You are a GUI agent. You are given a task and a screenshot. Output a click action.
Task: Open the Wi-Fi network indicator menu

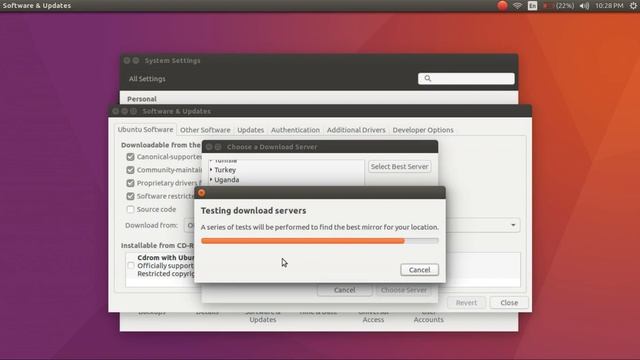pyautogui.click(x=517, y=6)
